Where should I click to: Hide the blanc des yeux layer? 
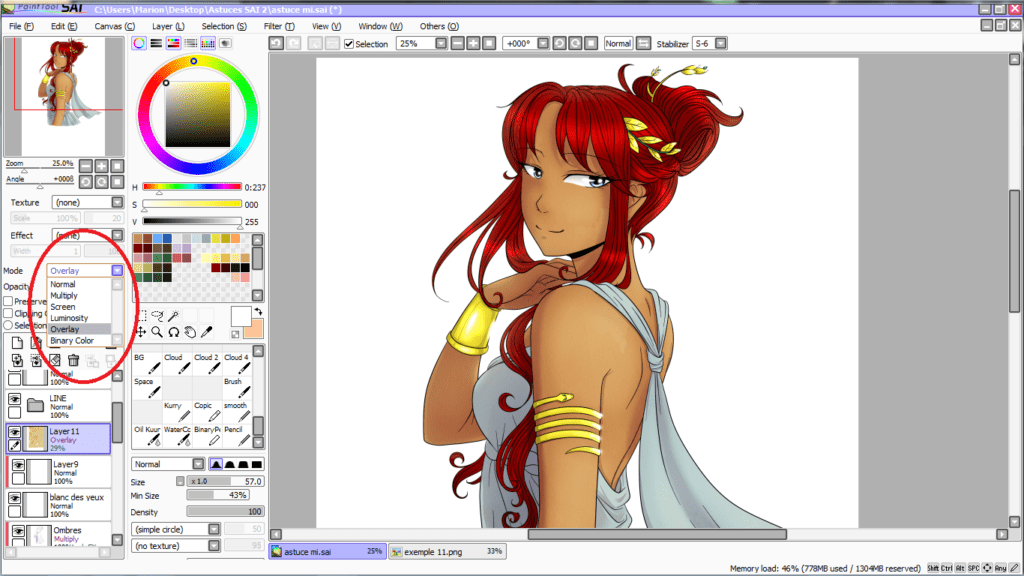tap(14, 498)
